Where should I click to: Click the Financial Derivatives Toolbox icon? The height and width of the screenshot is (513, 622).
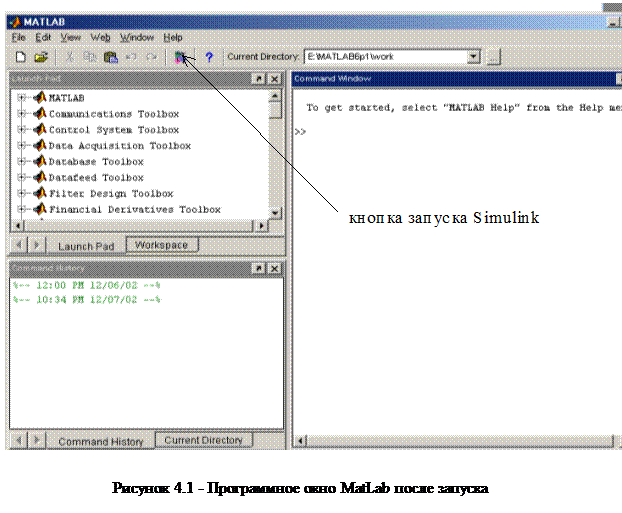click(40, 209)
